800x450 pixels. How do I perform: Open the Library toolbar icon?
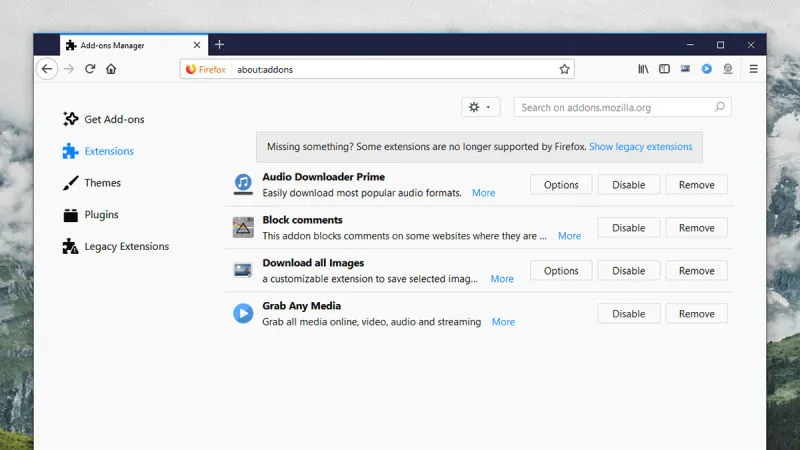(x=644, y=69)
